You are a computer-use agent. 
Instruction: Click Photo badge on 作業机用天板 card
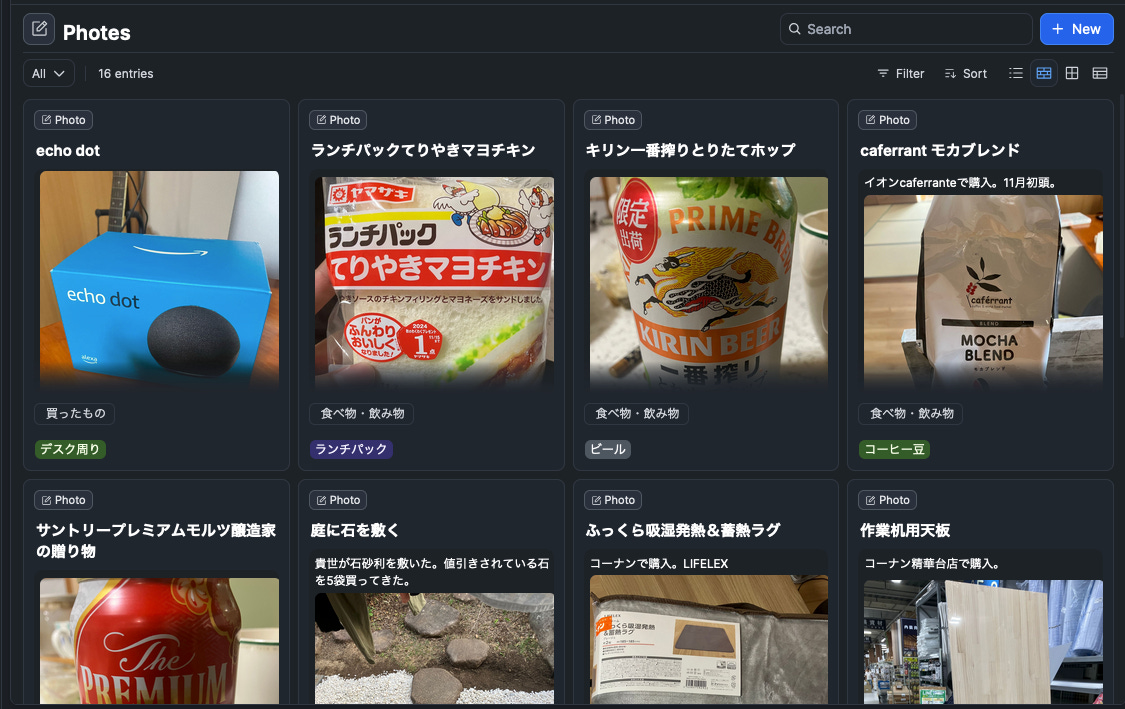(x=888, y=500)
